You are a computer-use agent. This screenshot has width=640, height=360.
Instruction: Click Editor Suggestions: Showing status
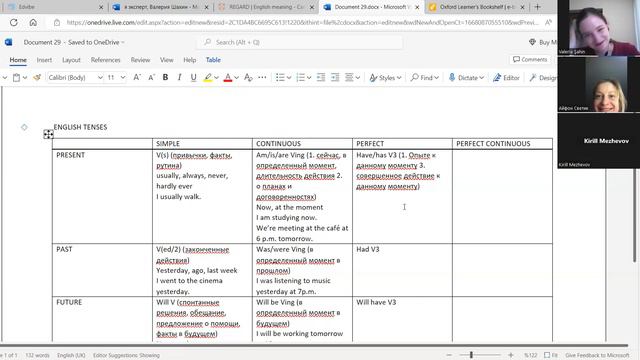pos(126,355)
